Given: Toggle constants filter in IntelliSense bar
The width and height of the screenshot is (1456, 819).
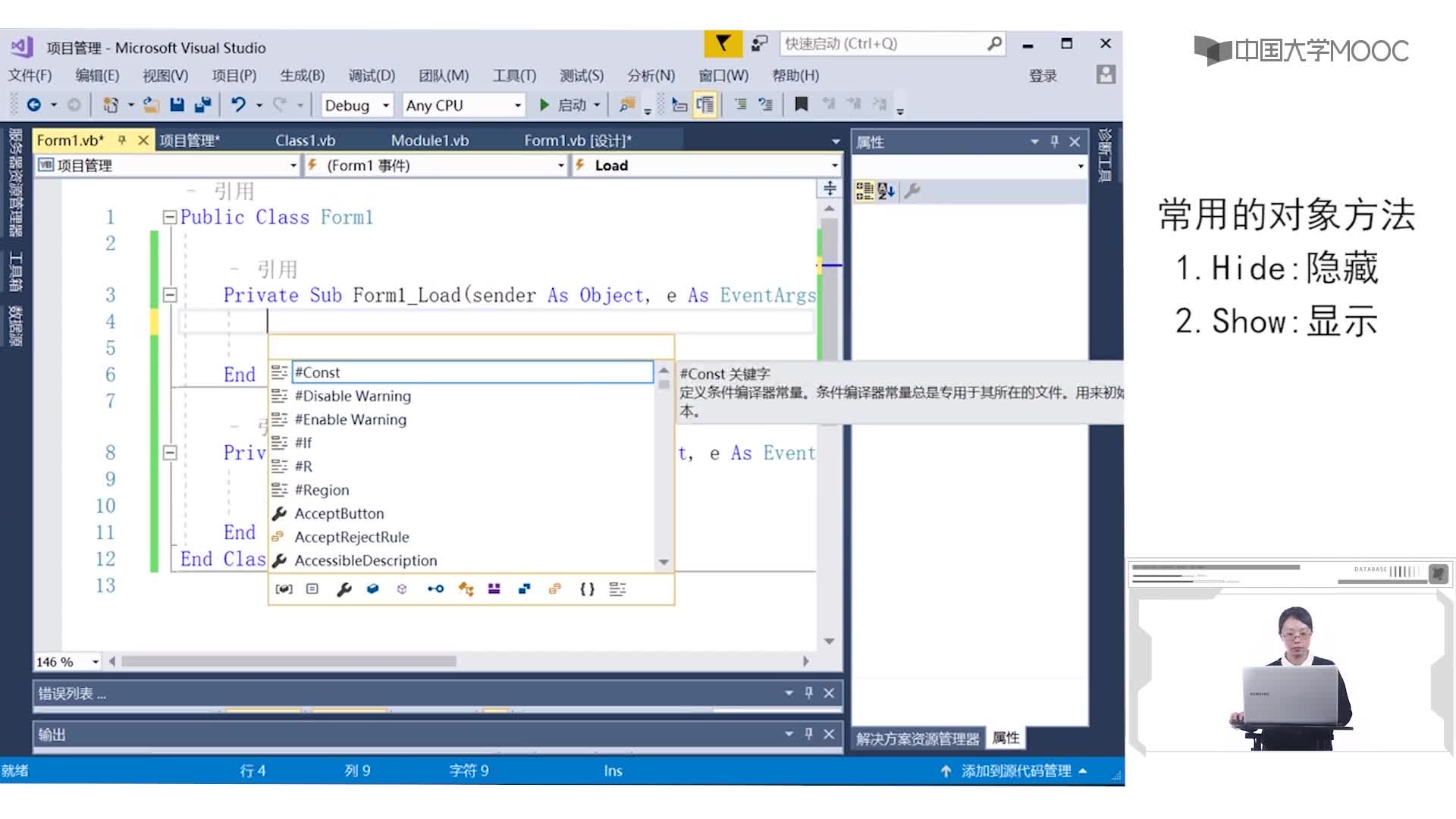Looking at the screenshot, I should pos(312,589).
